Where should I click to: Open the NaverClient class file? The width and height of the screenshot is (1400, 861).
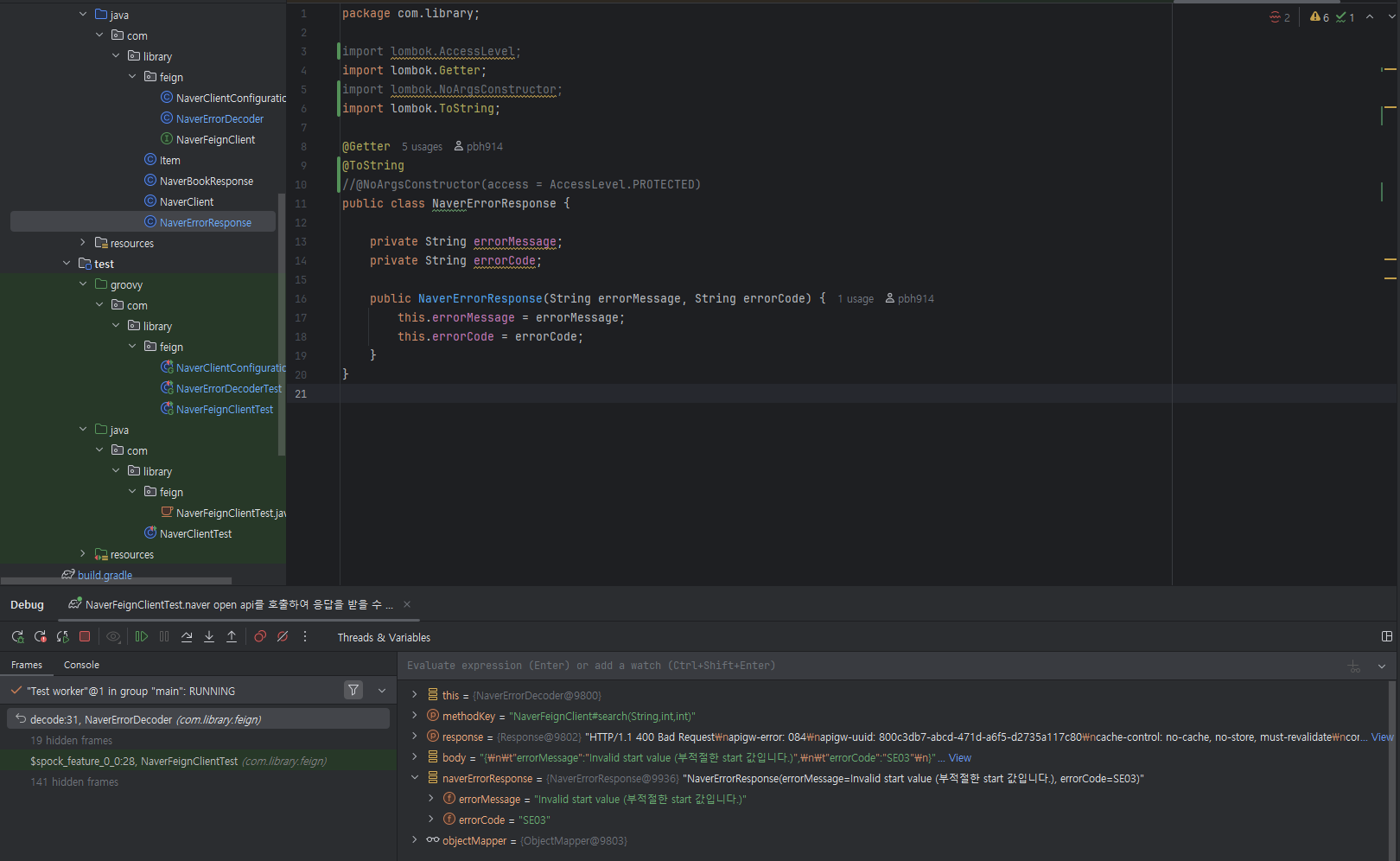click(x=186, y=201)
